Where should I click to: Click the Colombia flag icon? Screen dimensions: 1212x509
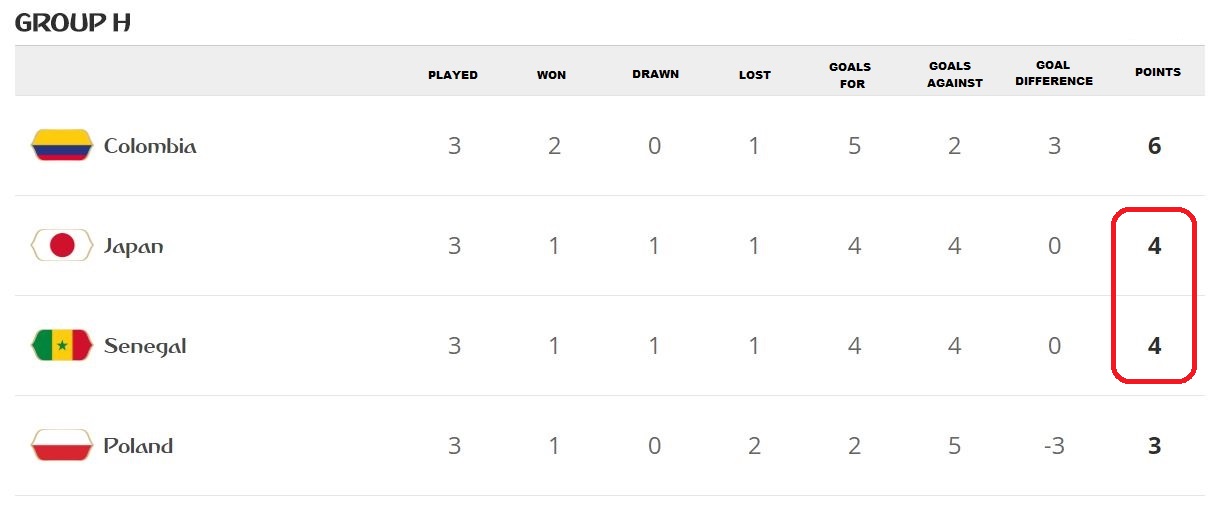point(62,146)
